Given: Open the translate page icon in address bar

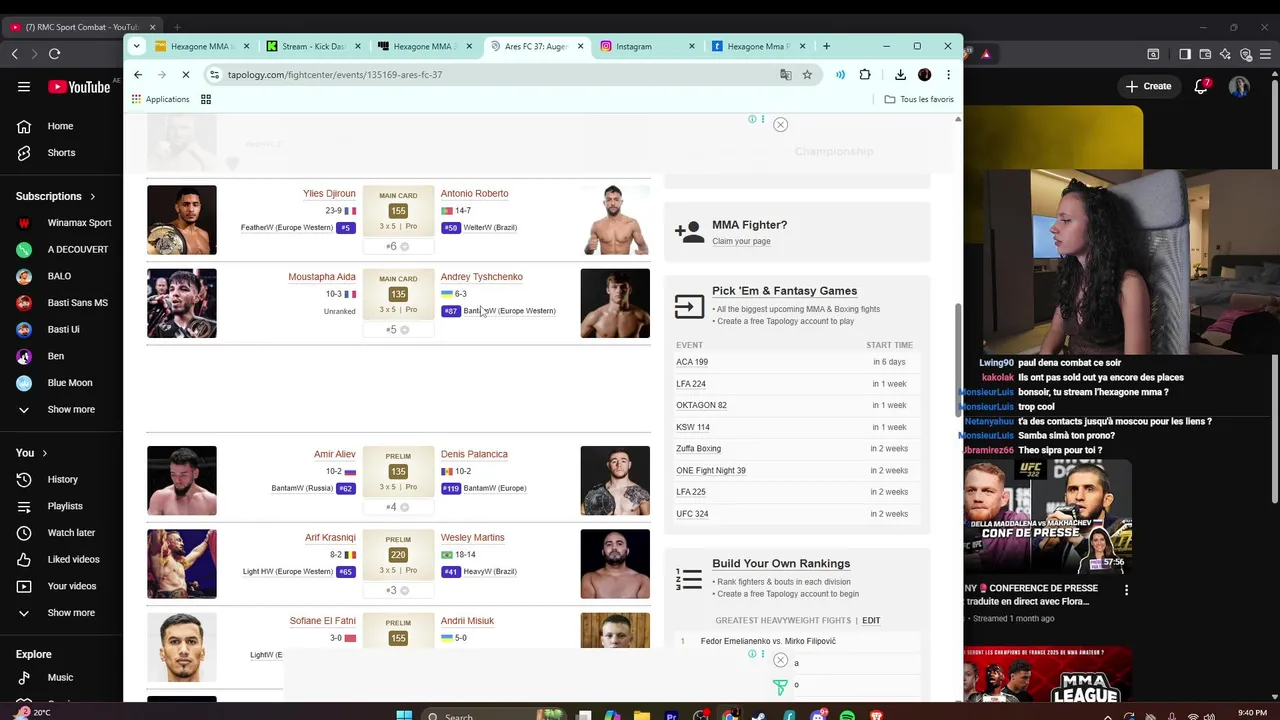Looking at the screenshot, I should tap(786, 74).
